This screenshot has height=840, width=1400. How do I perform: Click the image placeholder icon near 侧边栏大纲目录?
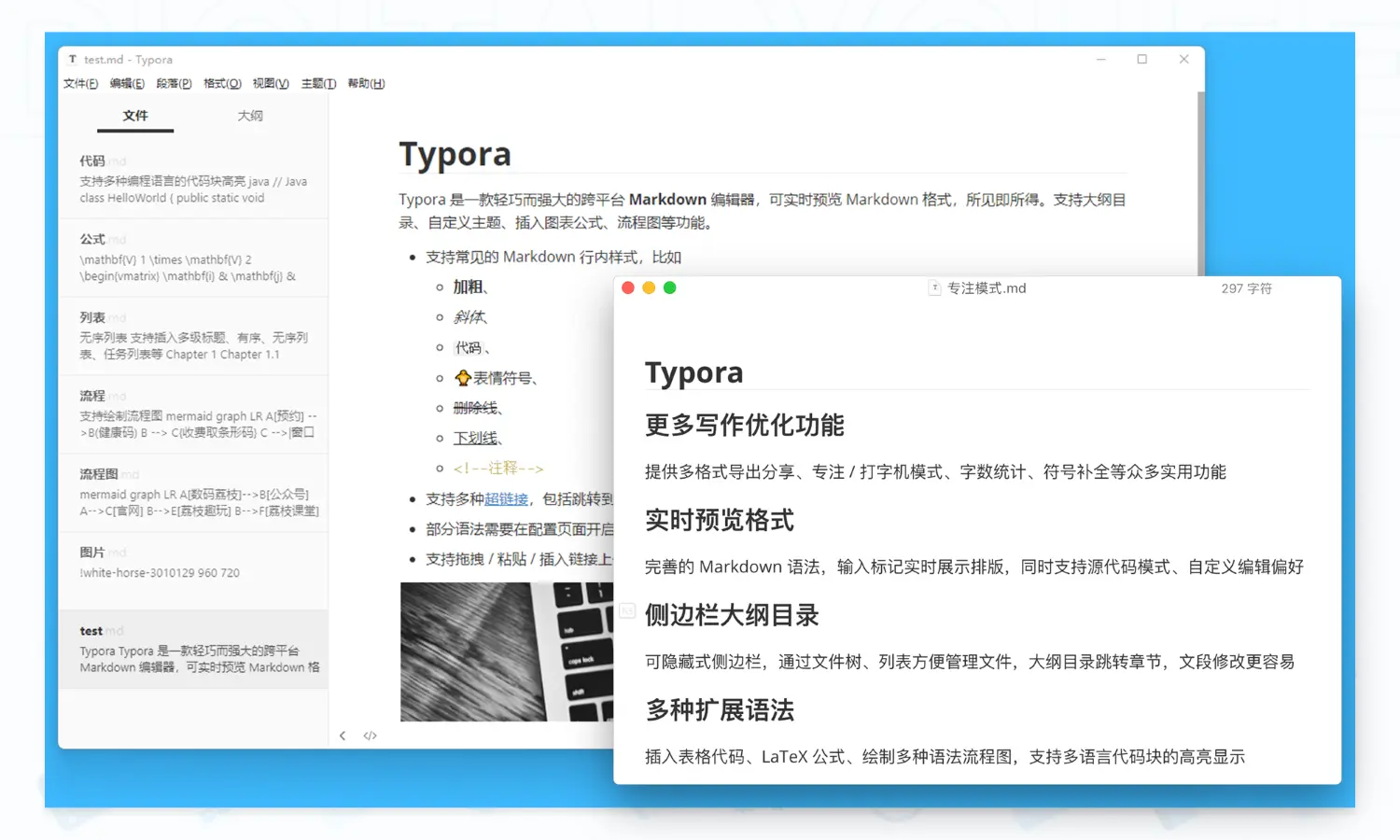[x=626, y=611]
